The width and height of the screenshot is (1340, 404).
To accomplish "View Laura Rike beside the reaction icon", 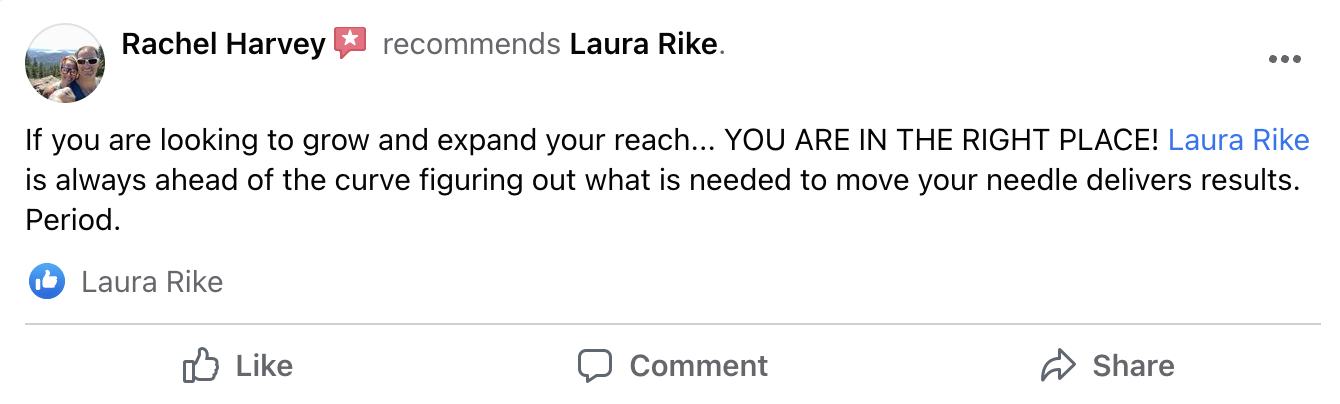I will click(152, 283).
